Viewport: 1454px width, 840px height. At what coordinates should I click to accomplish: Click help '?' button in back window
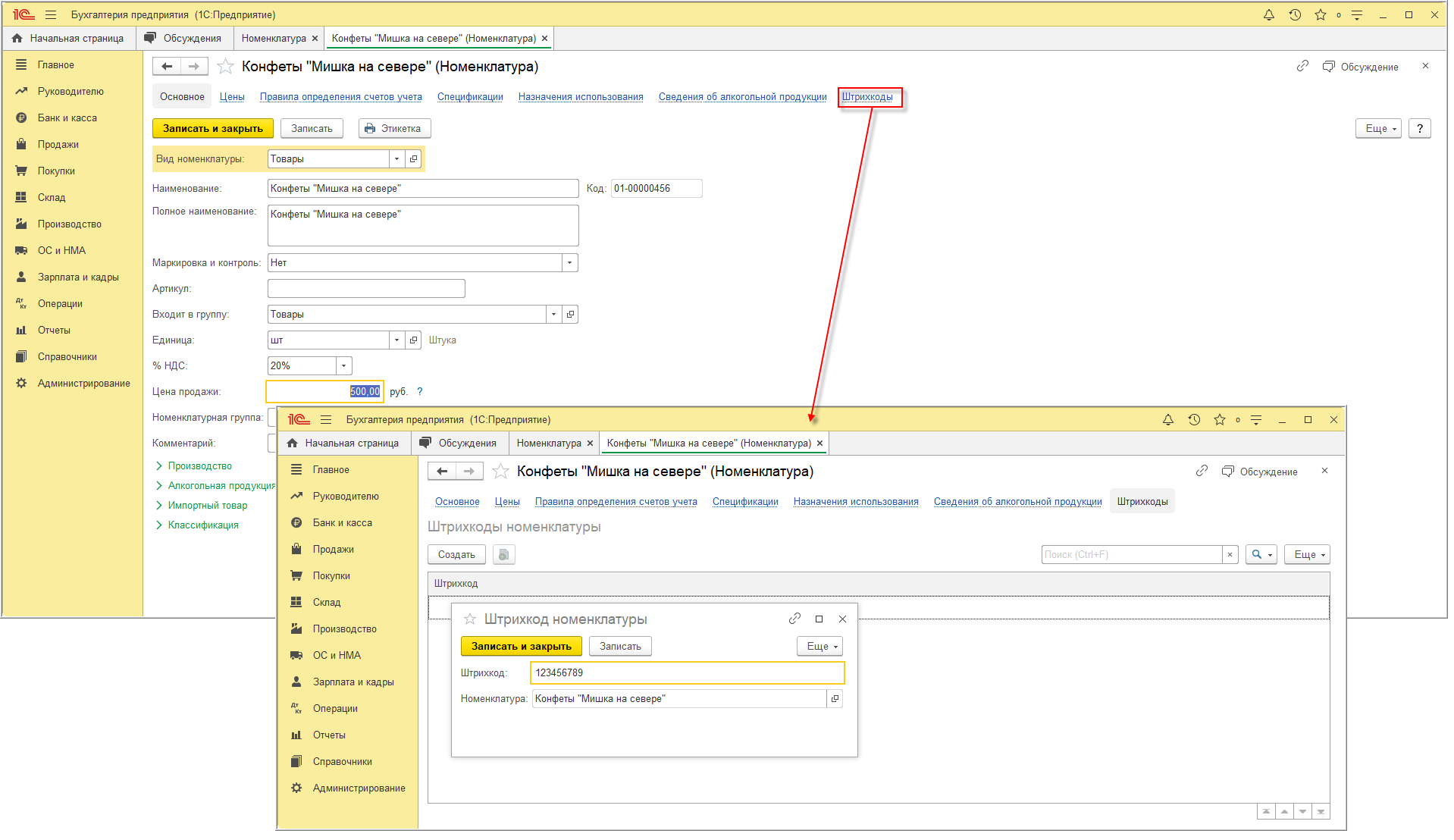coord(1420,128)
